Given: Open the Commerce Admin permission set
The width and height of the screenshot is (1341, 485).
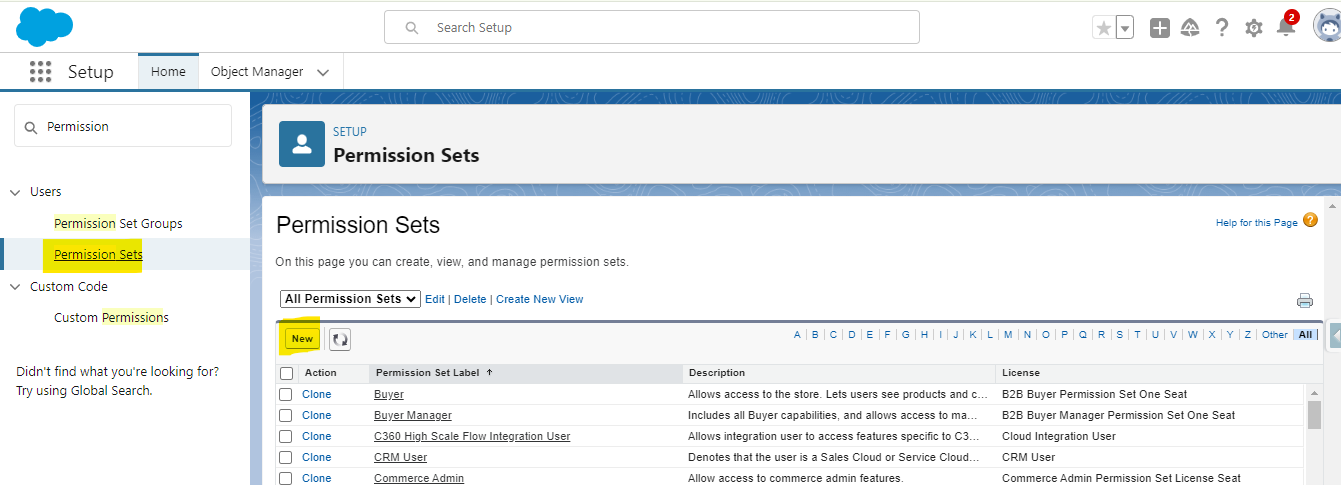Looking at the screenshot, I should [x=419, y=478].
